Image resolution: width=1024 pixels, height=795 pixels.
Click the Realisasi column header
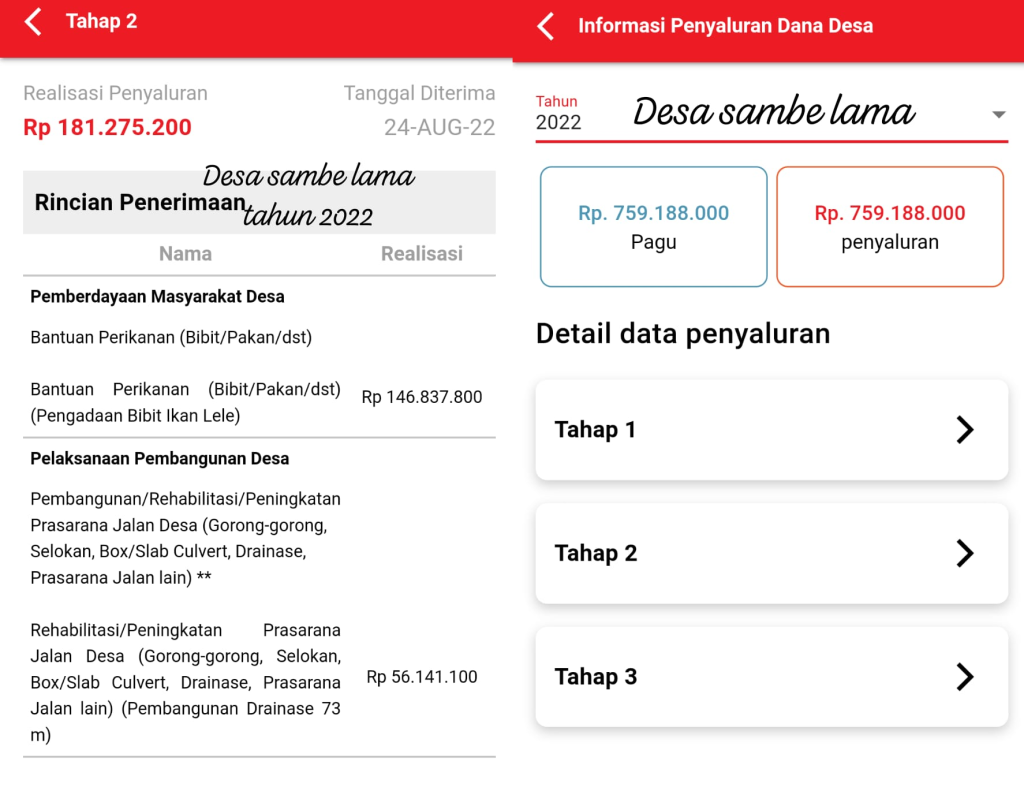pos(421,254)
